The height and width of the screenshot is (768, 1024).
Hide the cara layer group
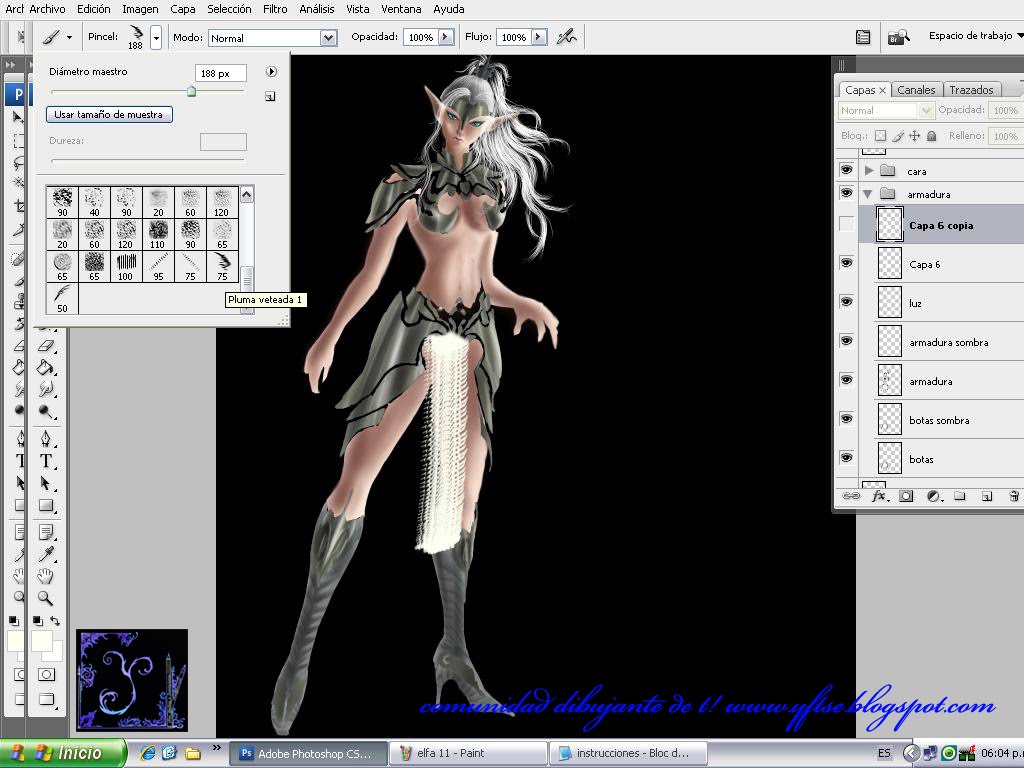846,170
